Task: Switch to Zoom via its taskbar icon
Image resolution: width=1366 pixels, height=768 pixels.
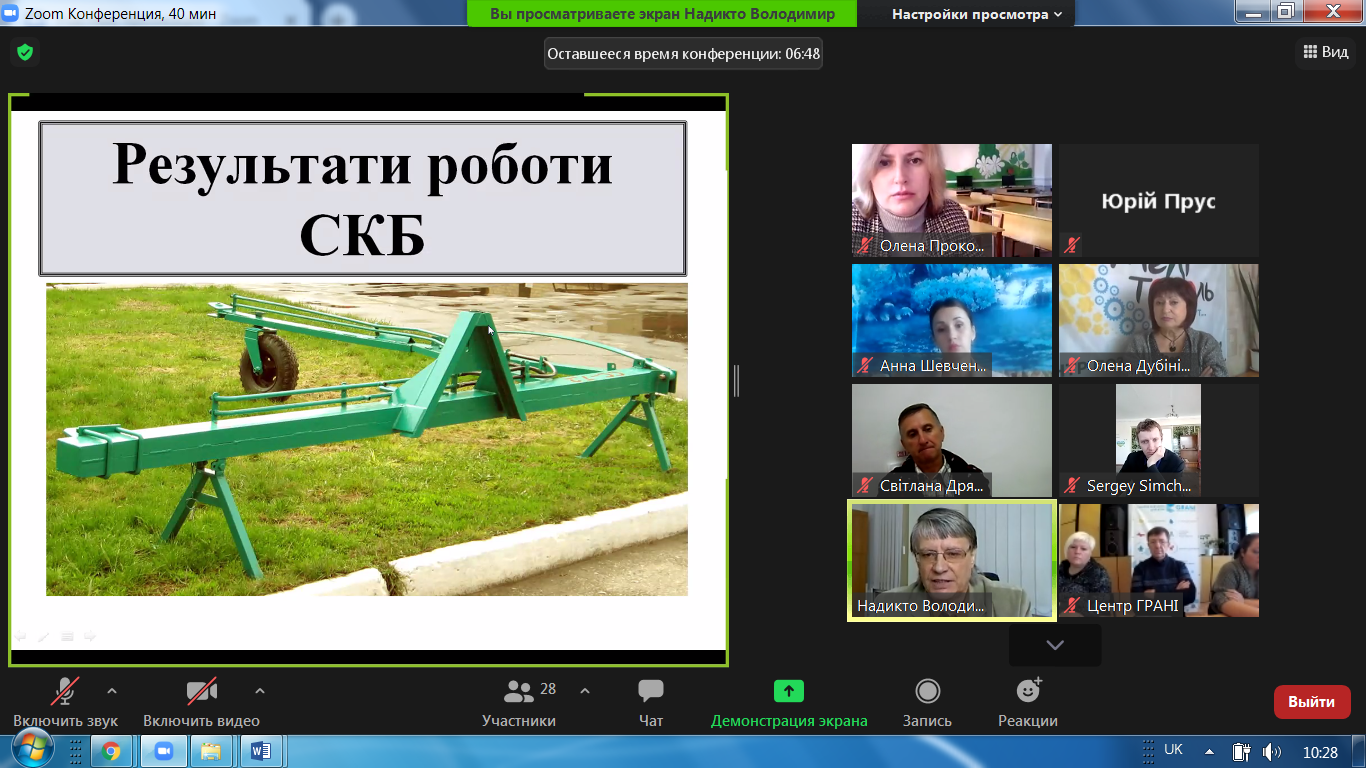Action: [162, 751]
